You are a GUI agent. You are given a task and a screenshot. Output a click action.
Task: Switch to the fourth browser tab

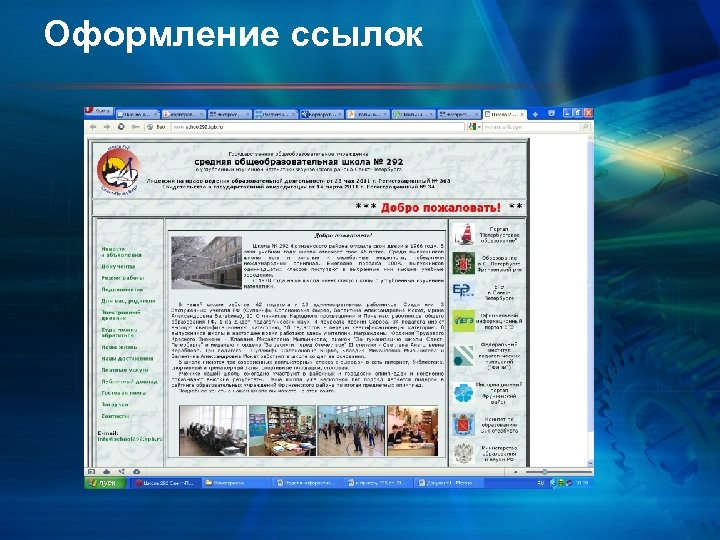[x=275, y=114]
